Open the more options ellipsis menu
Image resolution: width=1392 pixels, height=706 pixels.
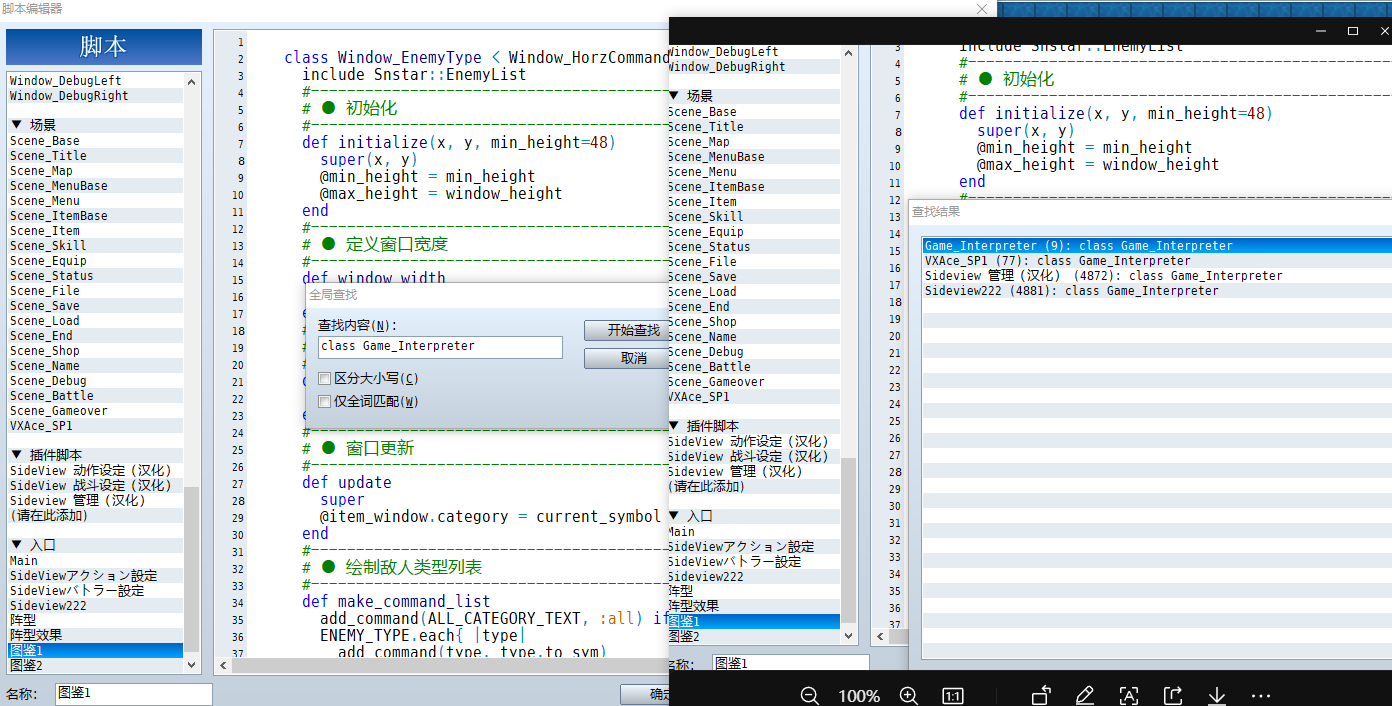[x=1261, y=696]
